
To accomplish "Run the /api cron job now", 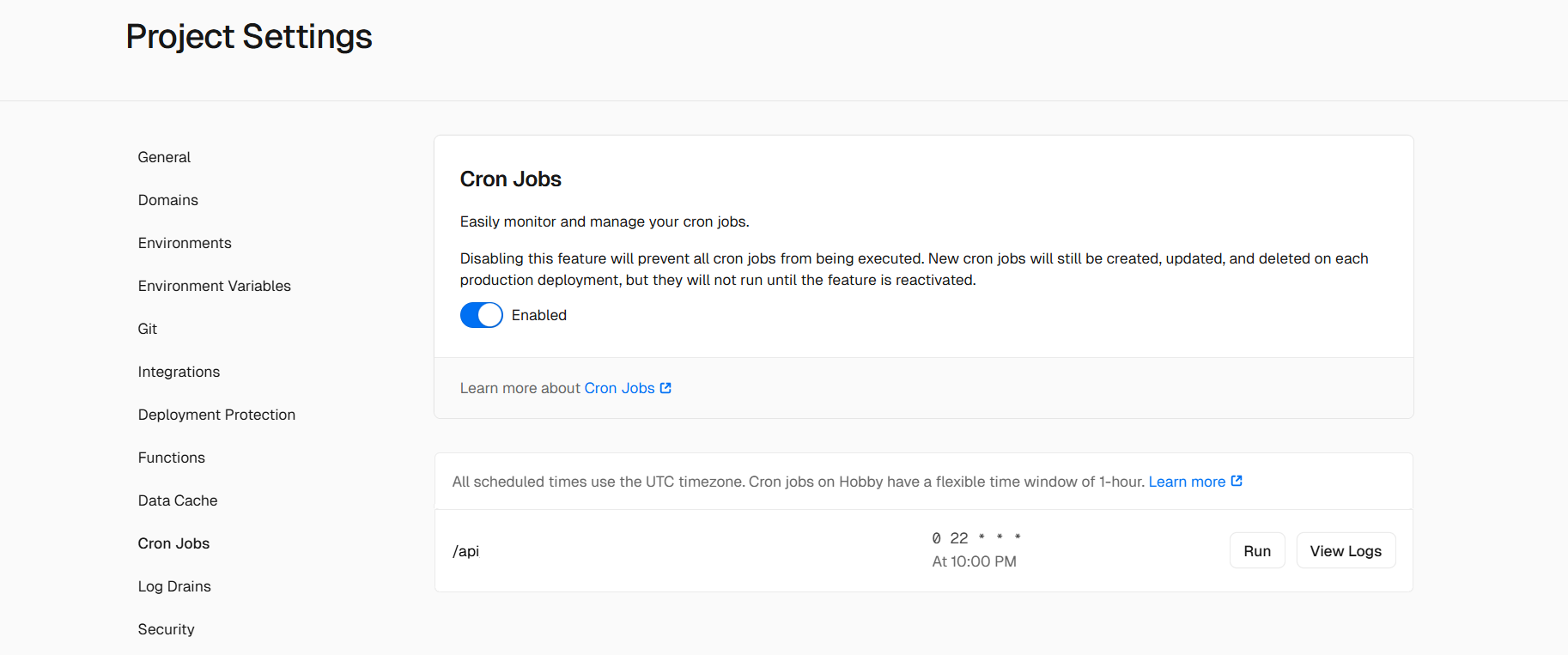I will coord(1256,551).
